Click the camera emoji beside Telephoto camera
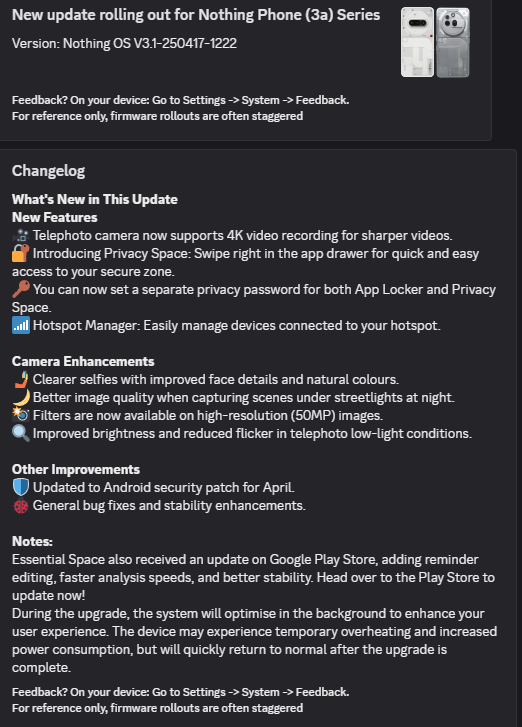This screenshot has height=727, width=522. (21, 236)
